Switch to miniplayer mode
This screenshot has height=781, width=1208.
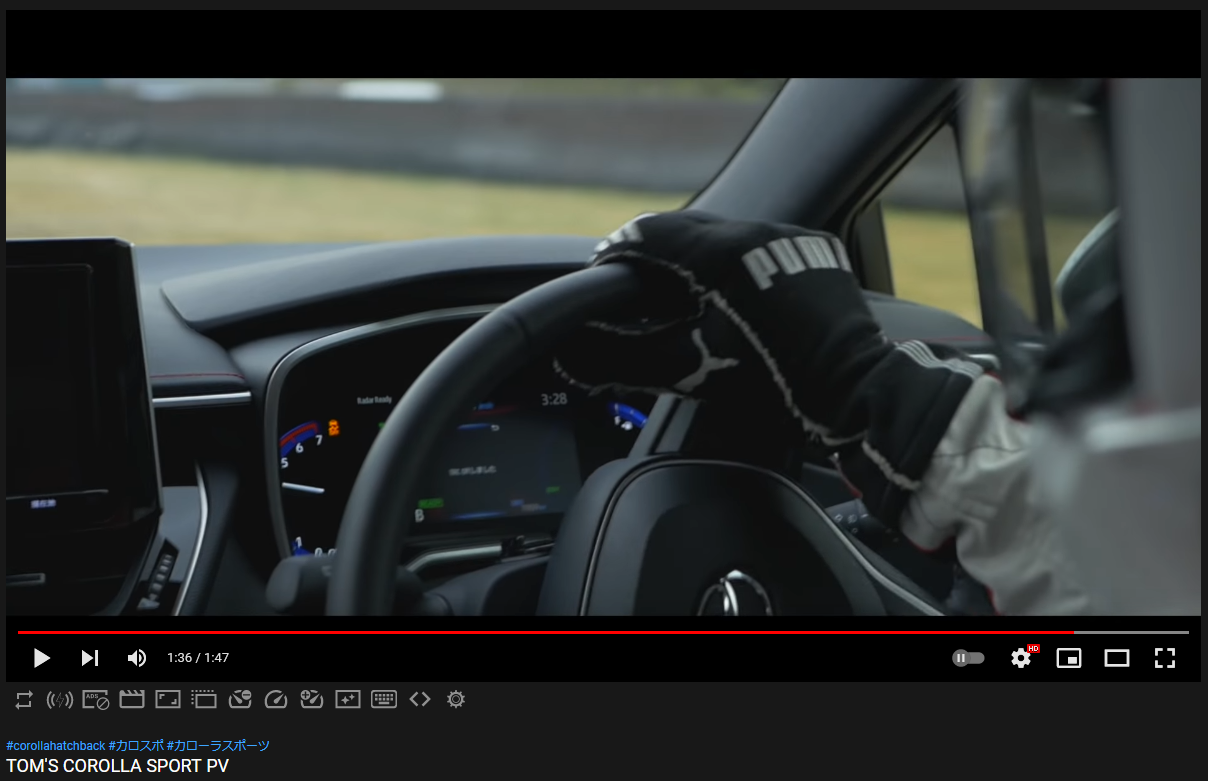point(1069,658)
